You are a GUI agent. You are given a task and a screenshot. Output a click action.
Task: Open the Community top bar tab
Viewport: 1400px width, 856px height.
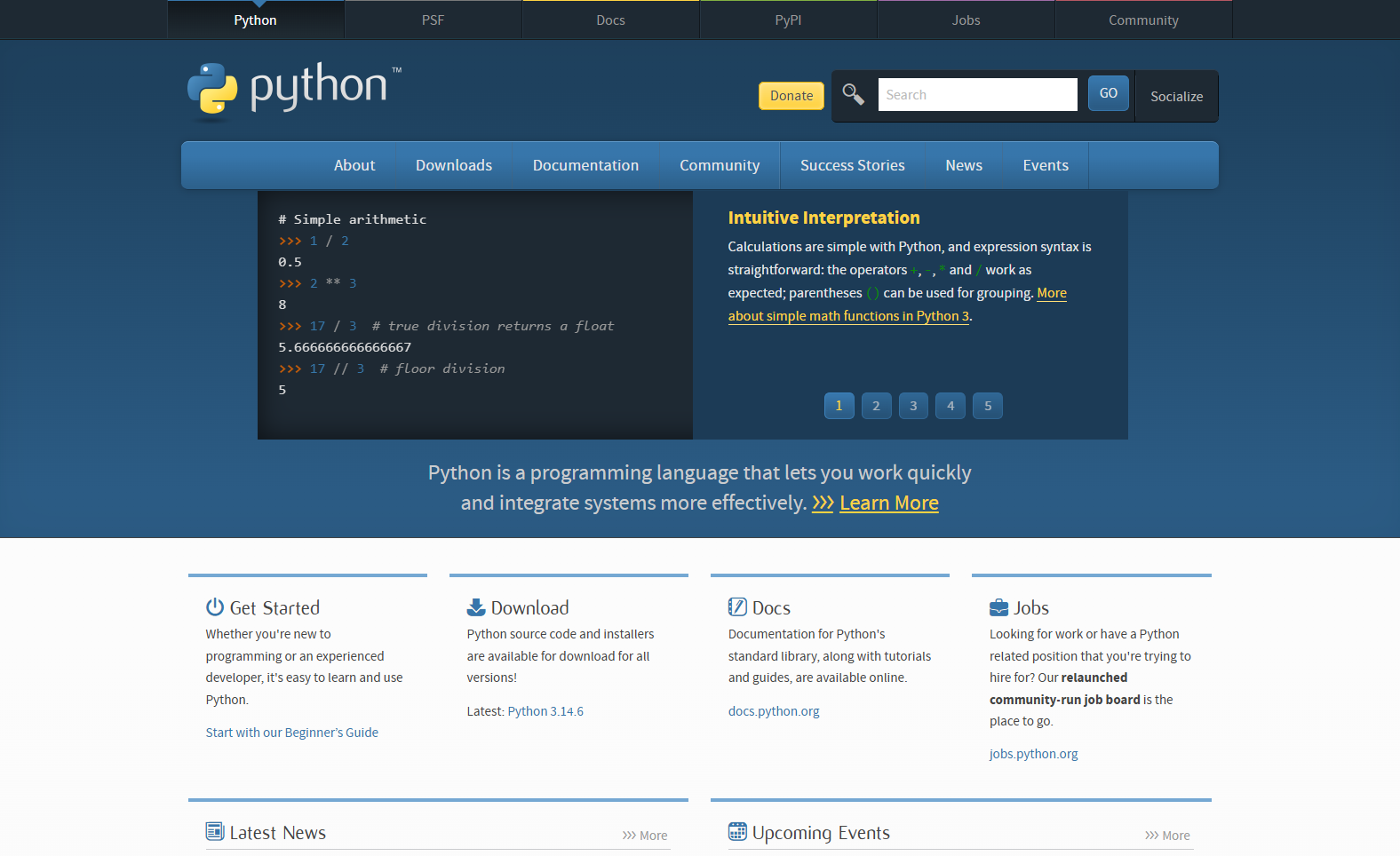(x=1143, y=20)
